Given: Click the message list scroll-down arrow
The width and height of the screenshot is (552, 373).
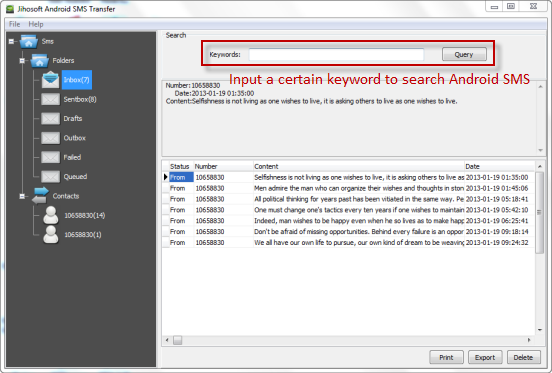Looking at the screenshot, I should (540, 330).
